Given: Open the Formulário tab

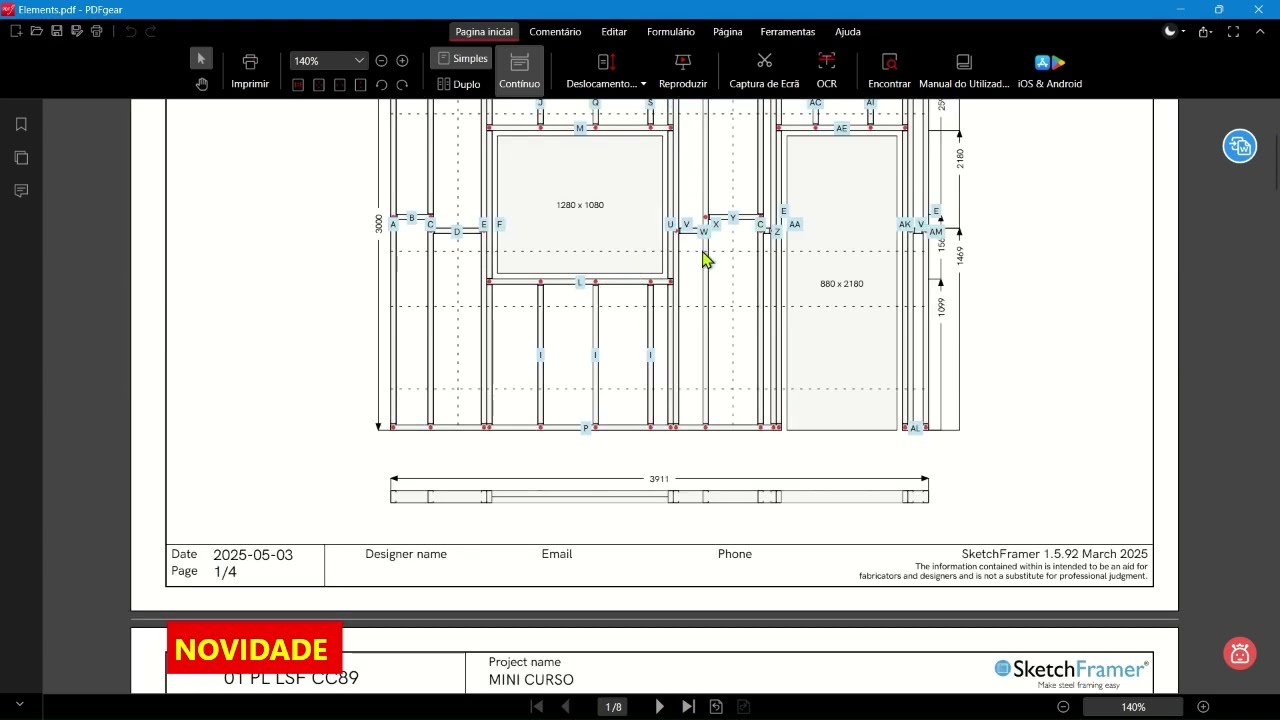Looking at the screenshot, I should pos(671,32).
